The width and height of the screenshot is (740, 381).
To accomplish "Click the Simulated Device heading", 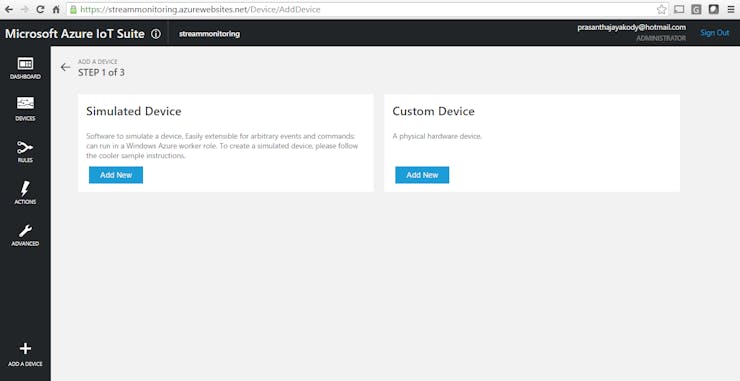I will (134, 111).
